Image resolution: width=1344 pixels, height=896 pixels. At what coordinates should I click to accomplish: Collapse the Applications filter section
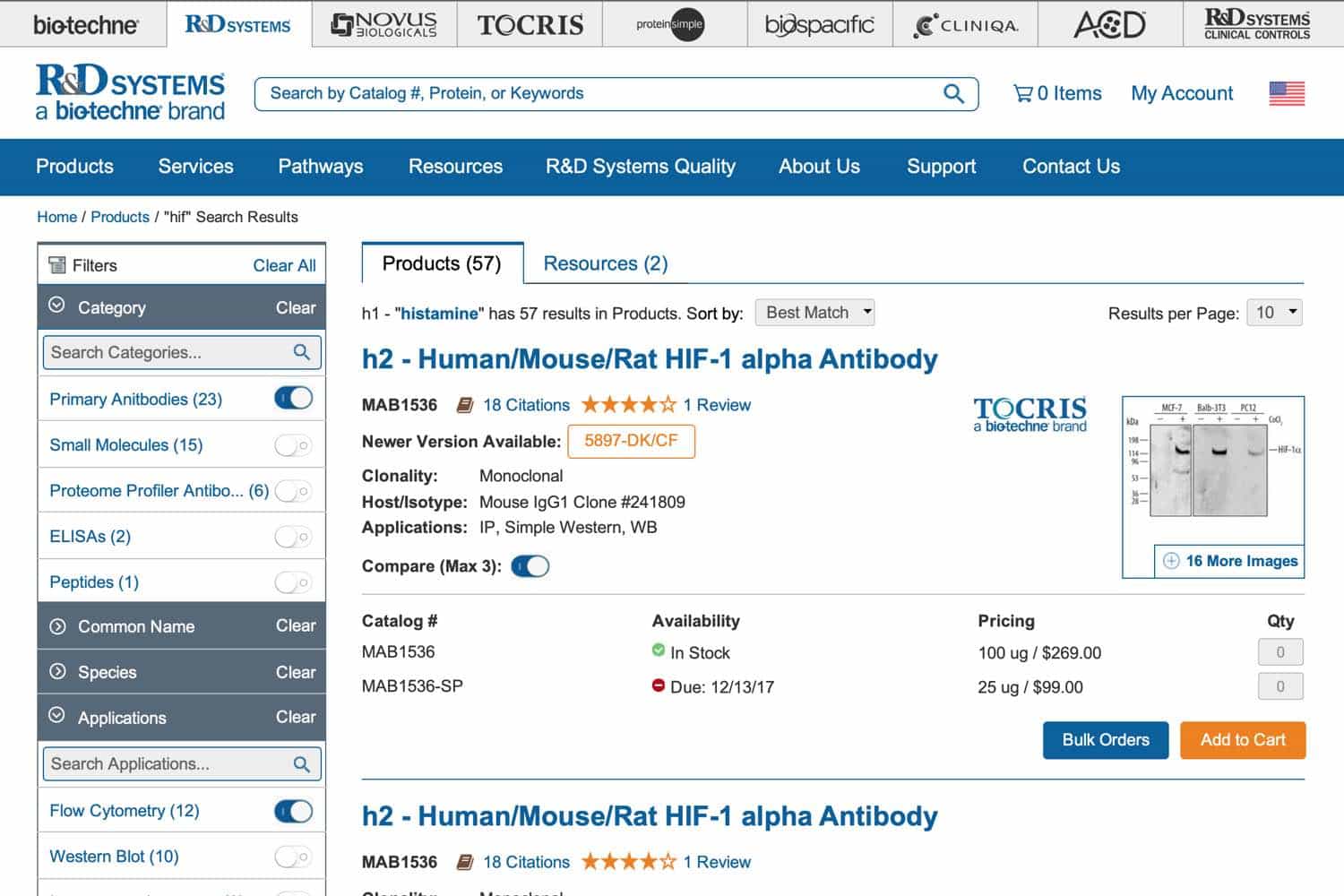point(56,715)
